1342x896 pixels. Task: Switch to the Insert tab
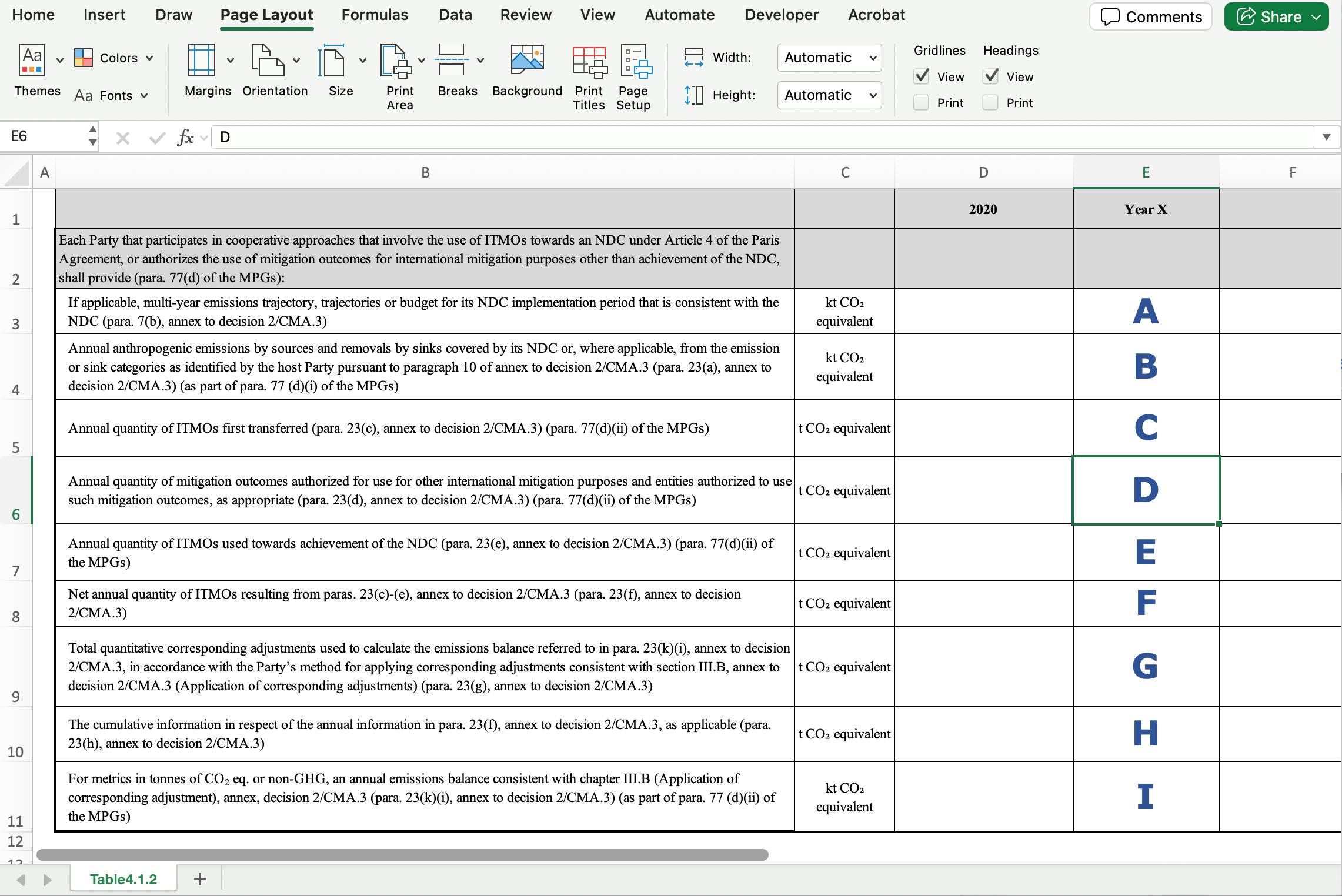104,15
